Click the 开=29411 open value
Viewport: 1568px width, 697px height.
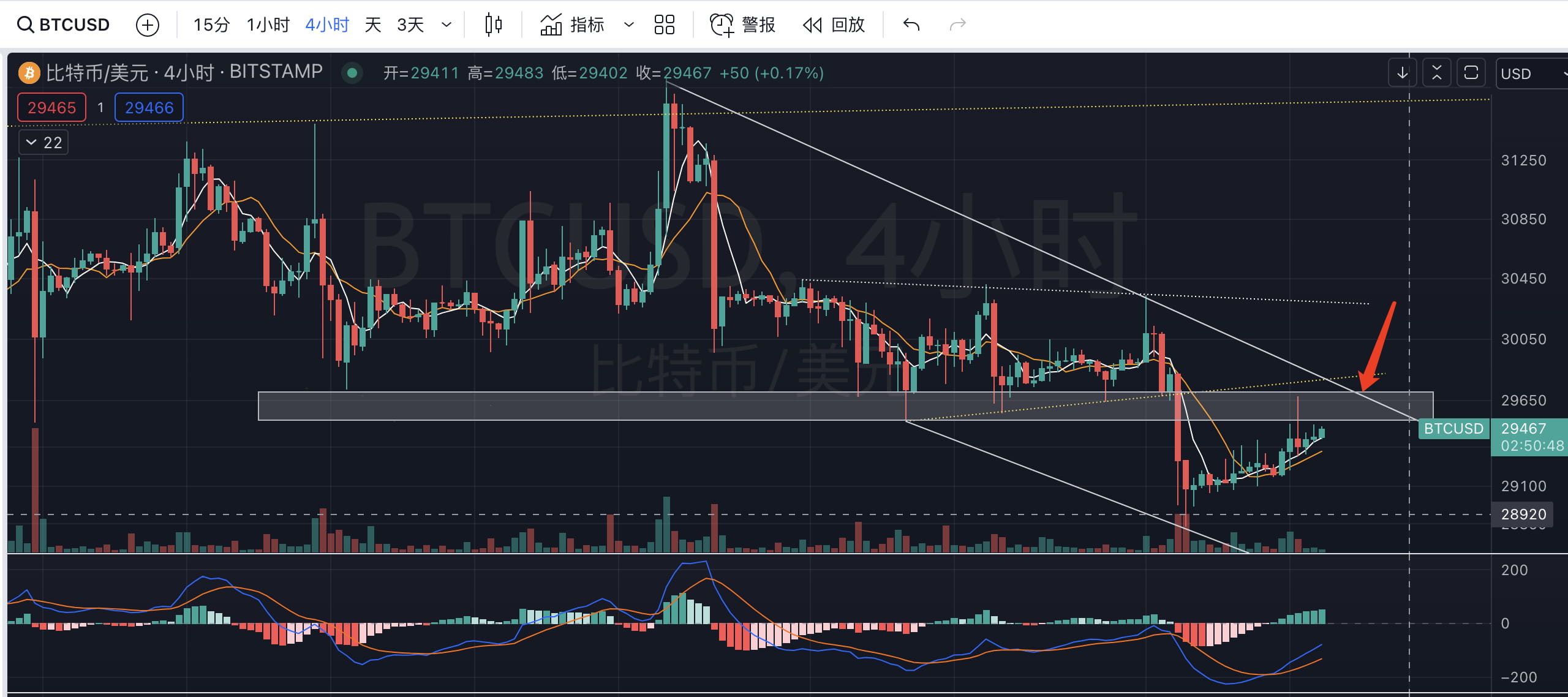[421, 73]
